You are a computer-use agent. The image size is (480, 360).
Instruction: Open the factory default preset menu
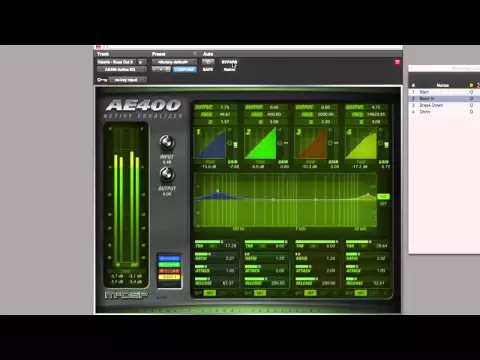pos(174,62)
